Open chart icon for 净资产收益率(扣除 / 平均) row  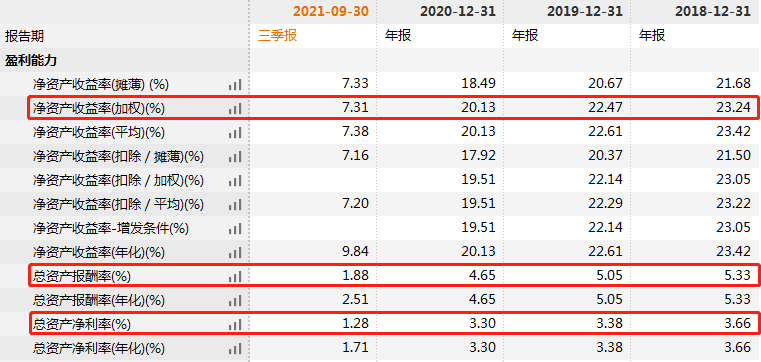[x=235, y=205]
